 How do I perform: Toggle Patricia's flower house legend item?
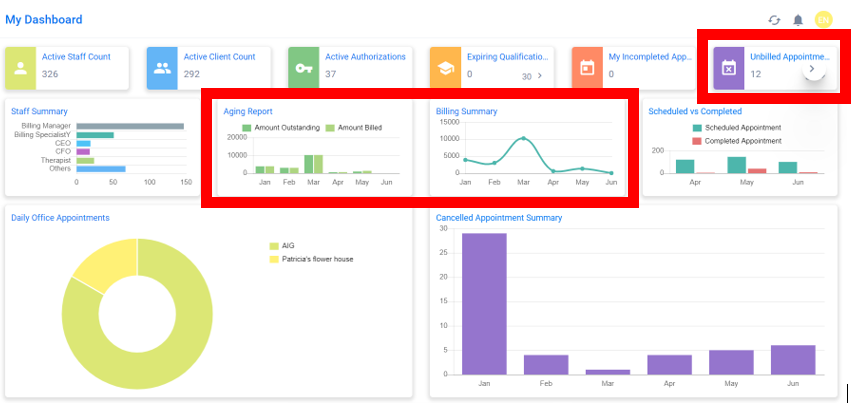(x=311, y=260)
